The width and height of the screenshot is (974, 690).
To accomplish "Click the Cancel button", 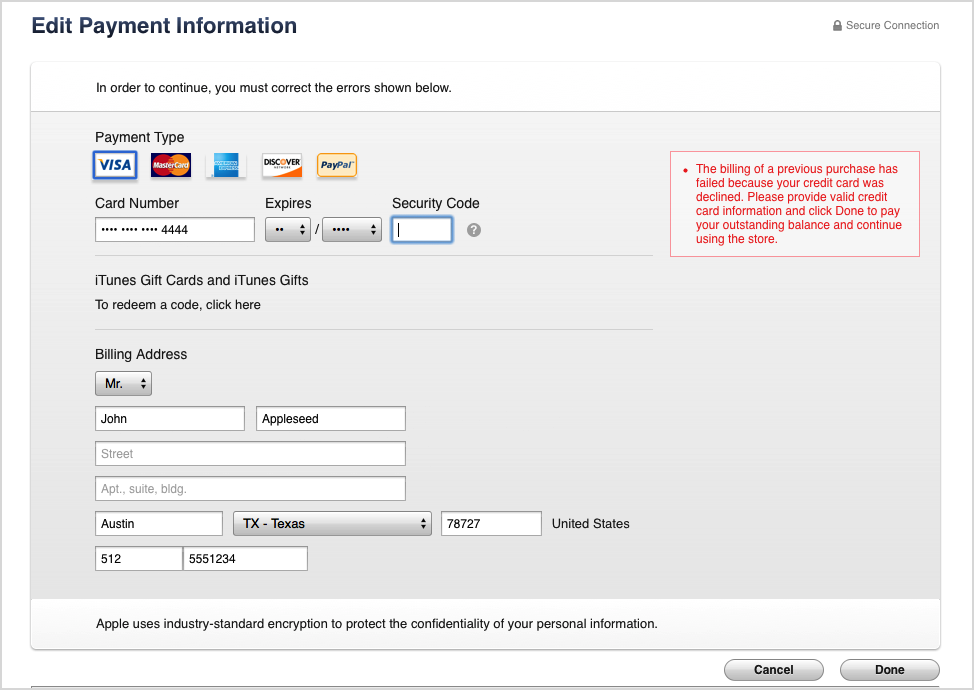I will click(x=773, y=670).
